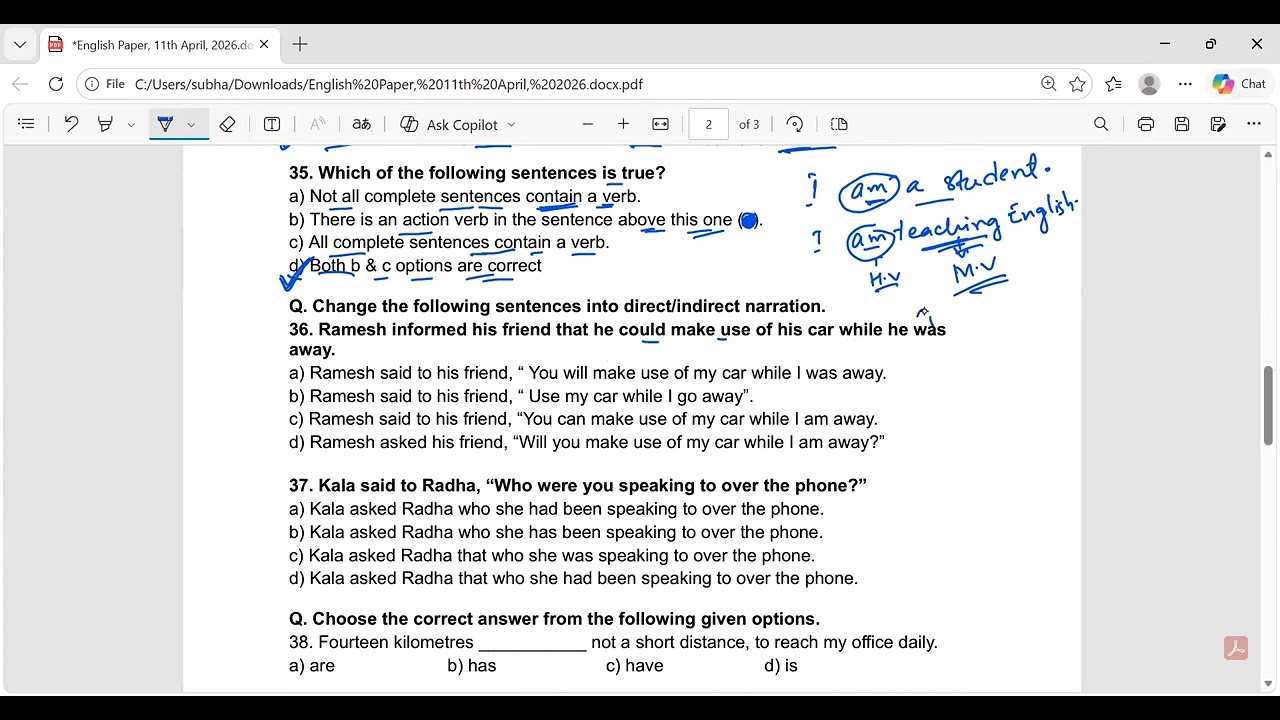Image resolution: width=1280 pixels, height=720 pixels.
Task: Focus the page number field
Action: coord(709,124)
